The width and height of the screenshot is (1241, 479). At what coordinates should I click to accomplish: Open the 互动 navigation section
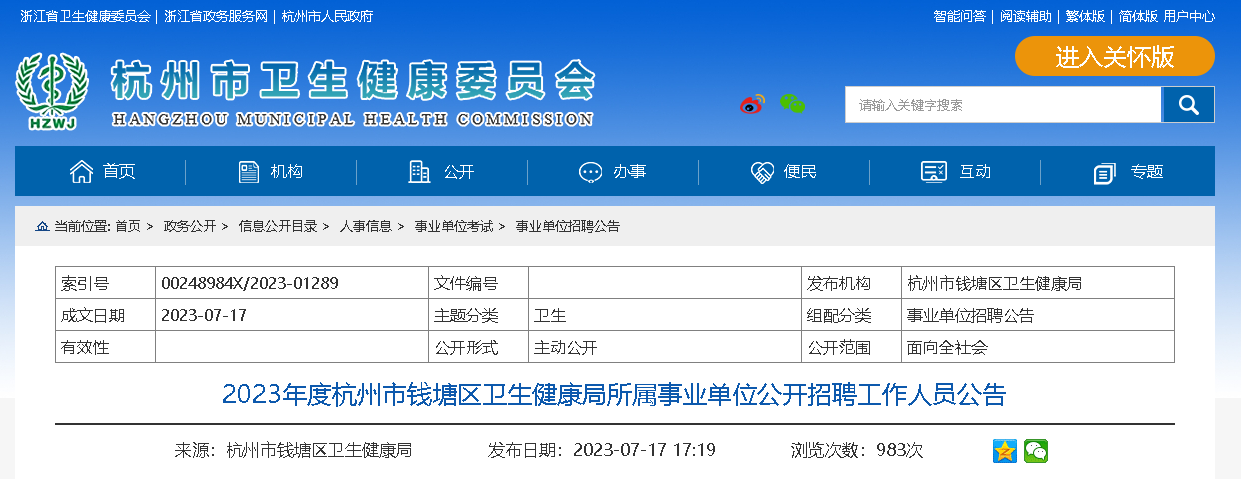tap(956, 172)
